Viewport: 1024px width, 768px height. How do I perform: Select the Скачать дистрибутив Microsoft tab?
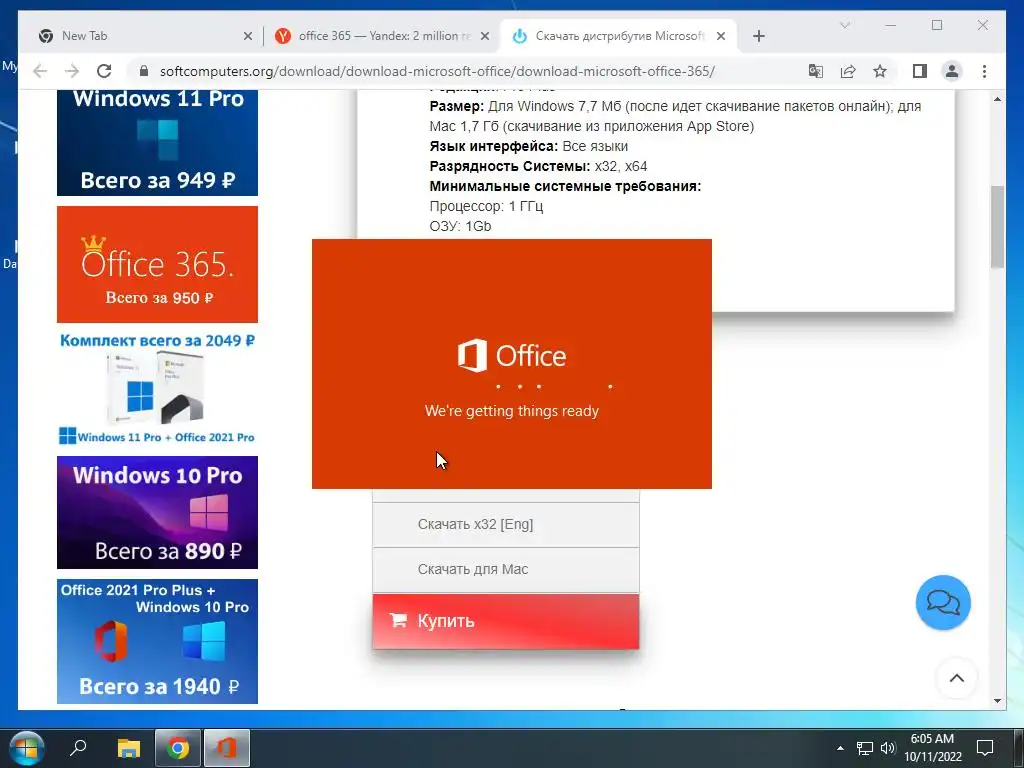(618, 36)
